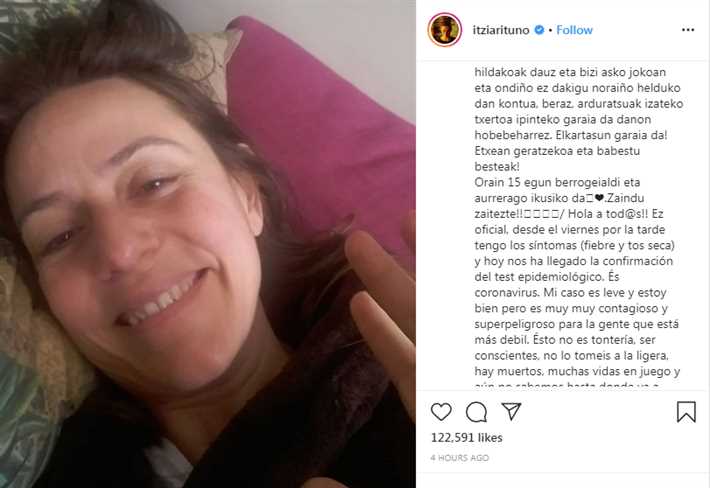This screenshot has width=710, height=488.
Task: Open comments via the speech bubble icon
Action: click(x=476, y=412)
